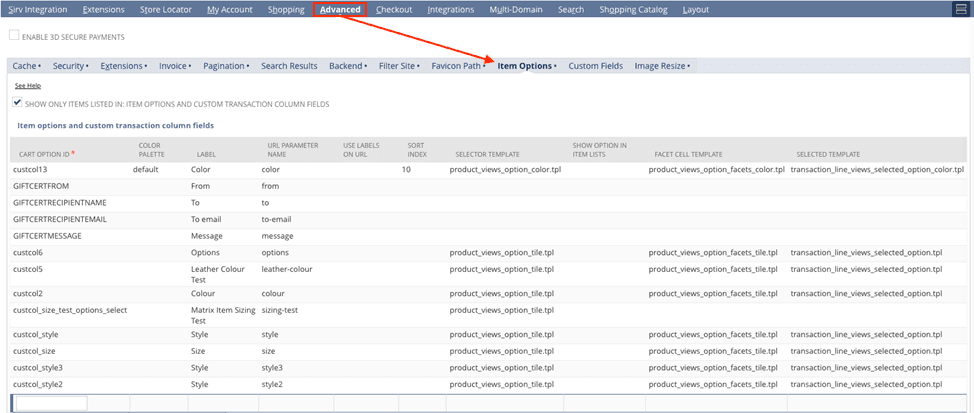
Task: Click the custcol_style cell
Action: pos(35,335)
